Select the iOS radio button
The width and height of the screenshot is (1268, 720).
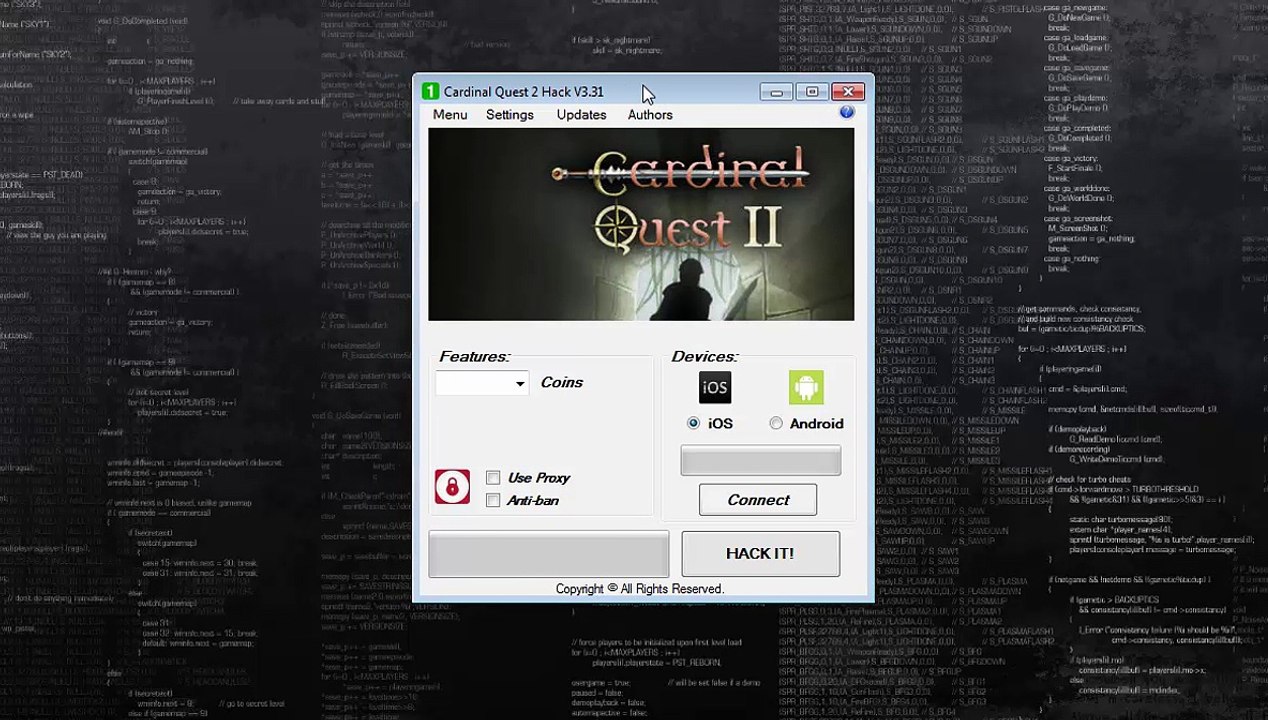[x=693, y=424]
